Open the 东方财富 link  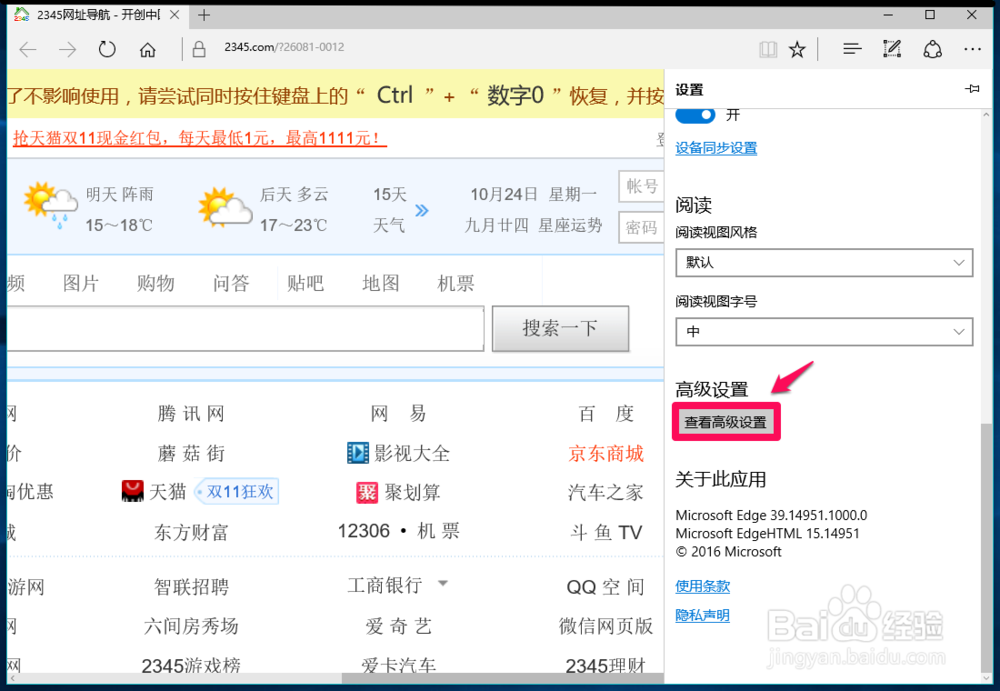coord(191,532)
